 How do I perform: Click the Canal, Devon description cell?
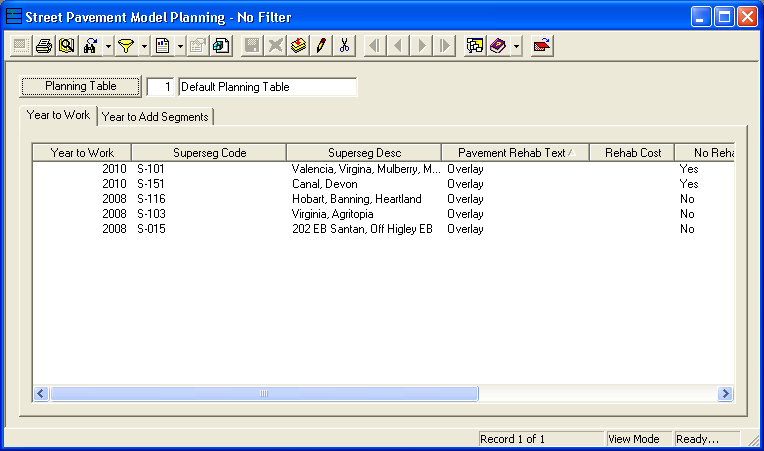coord(325,184)
